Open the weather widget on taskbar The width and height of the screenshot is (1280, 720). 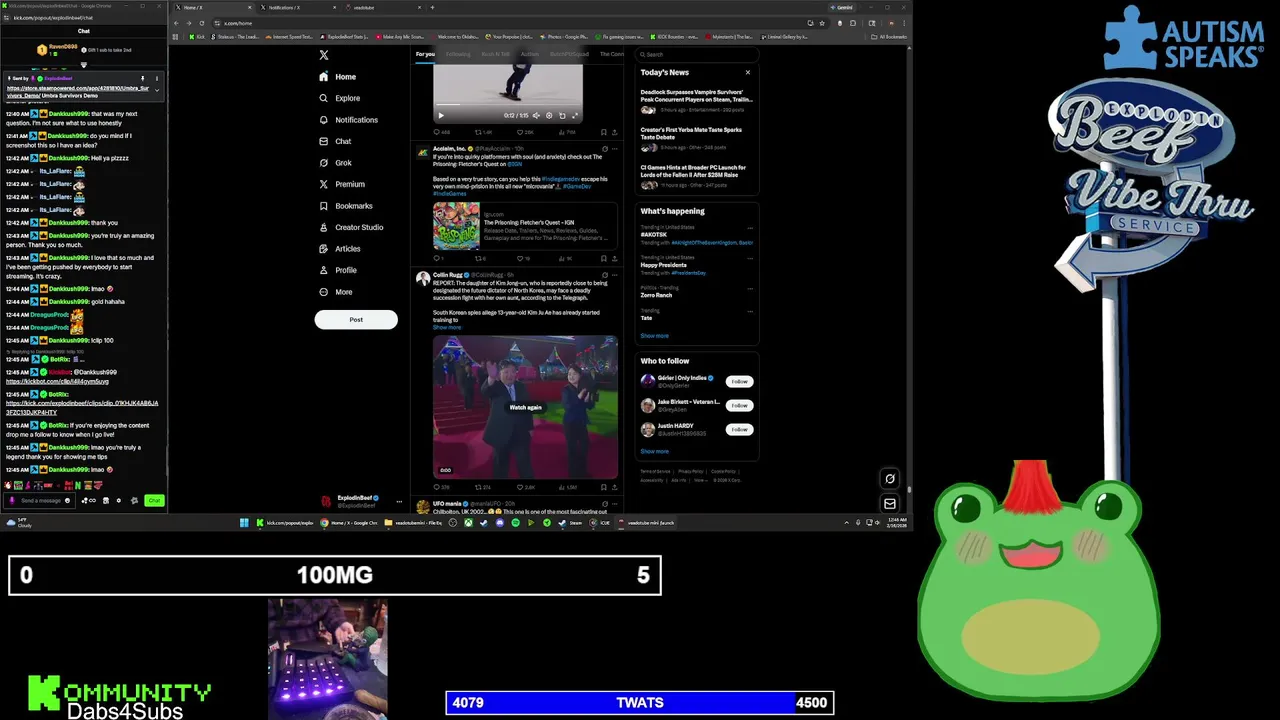click(17, 522)
